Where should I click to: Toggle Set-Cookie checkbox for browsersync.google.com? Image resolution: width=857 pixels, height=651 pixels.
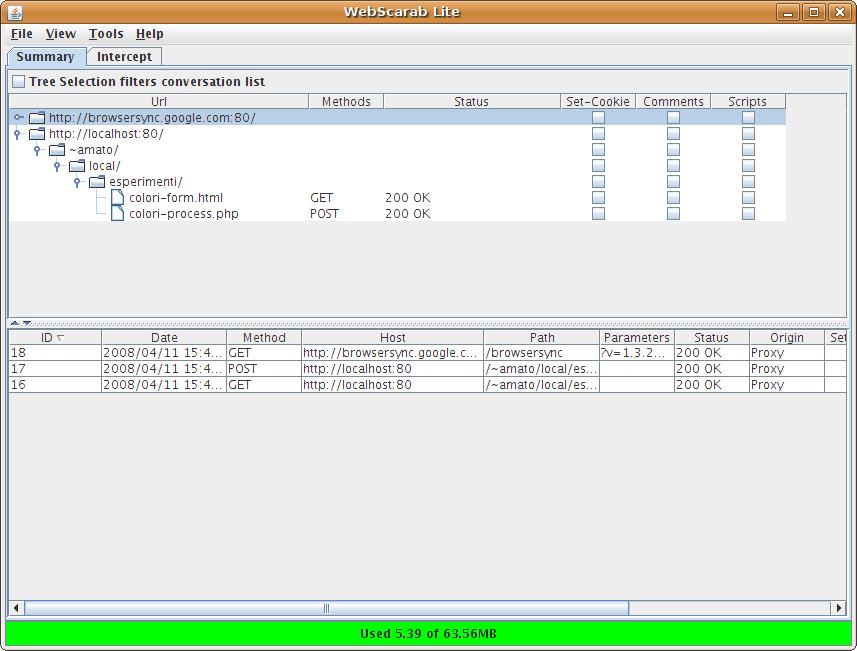pos(598,118)
